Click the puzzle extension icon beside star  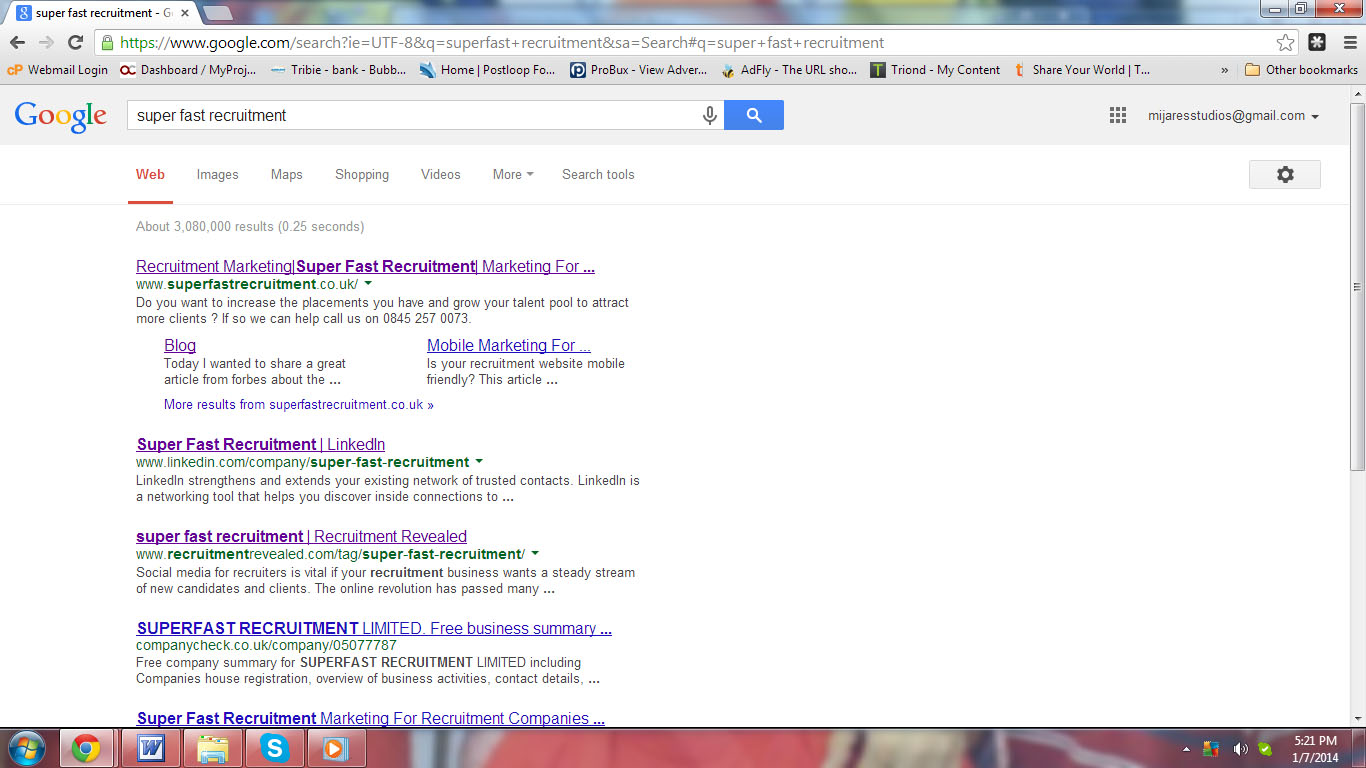[x=1317, y=42]
